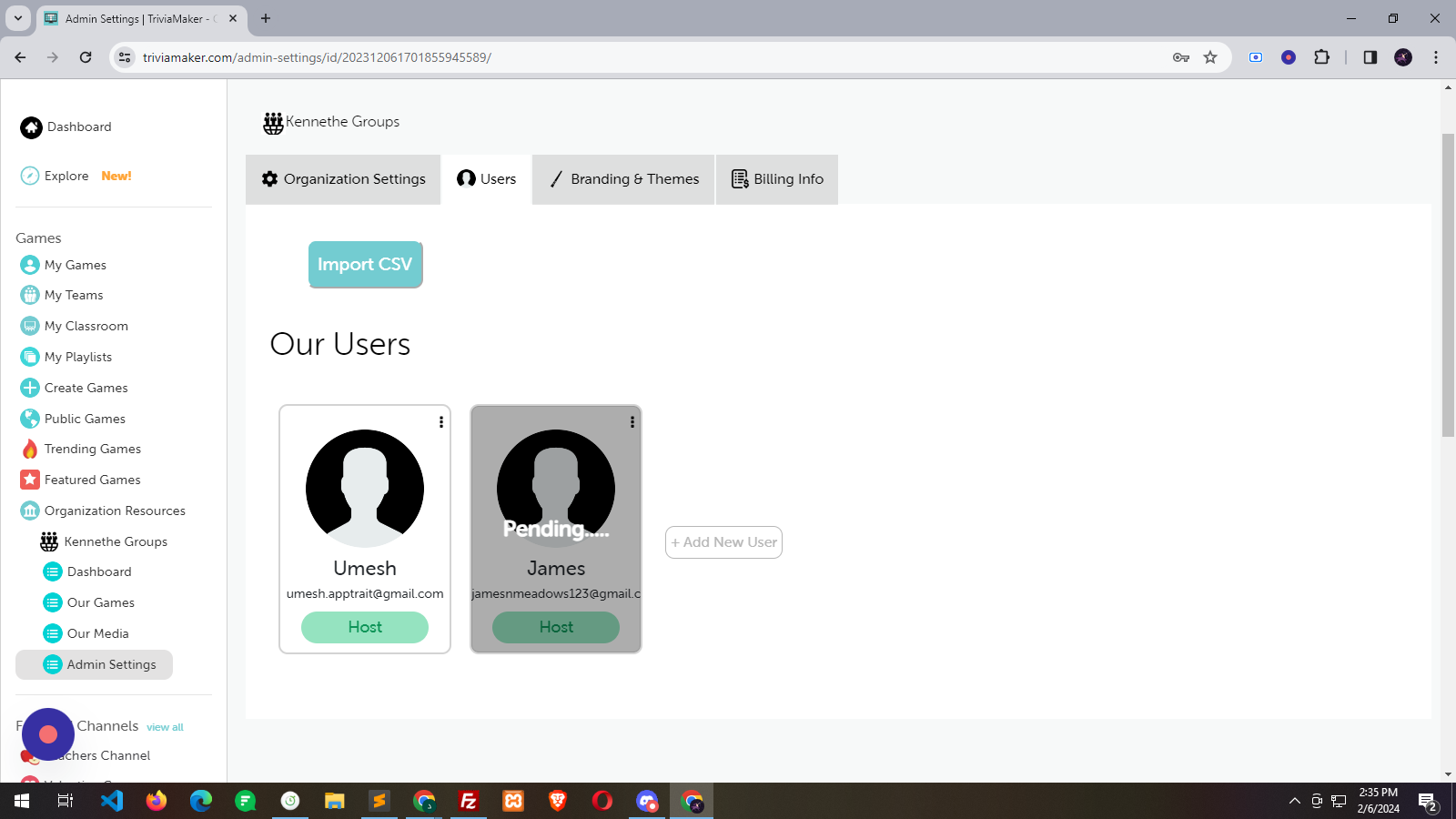The image size is (1456, 819).
Task: Switch to Organization Settings tab
Action: (343, 179)
